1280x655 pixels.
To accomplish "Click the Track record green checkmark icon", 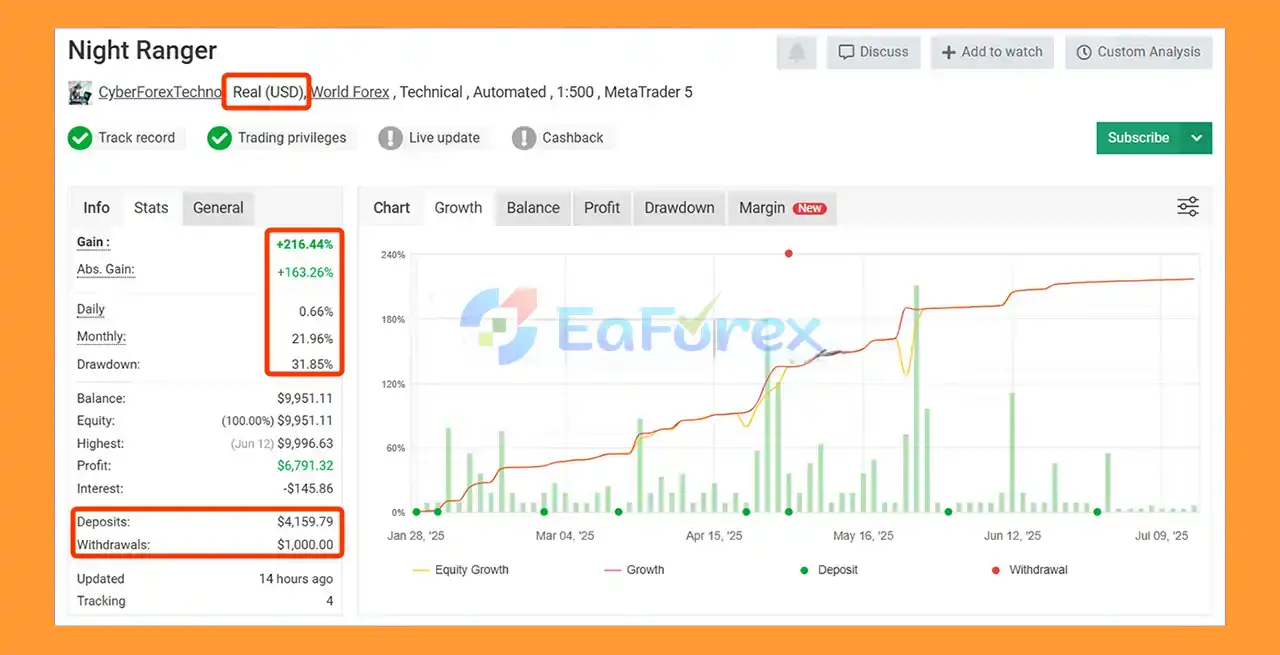I will 80,138.
